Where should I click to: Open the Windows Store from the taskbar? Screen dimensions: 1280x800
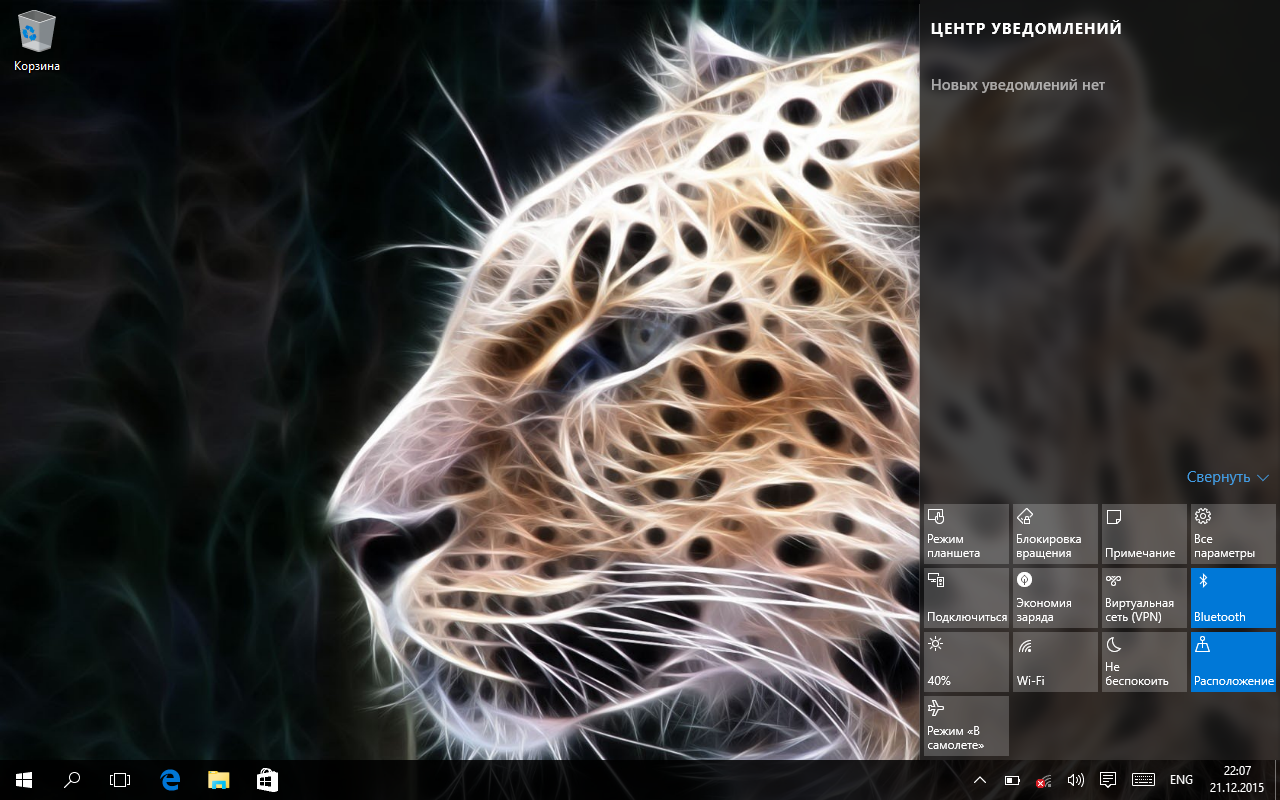pyautogui.click(x=267, y=780)
